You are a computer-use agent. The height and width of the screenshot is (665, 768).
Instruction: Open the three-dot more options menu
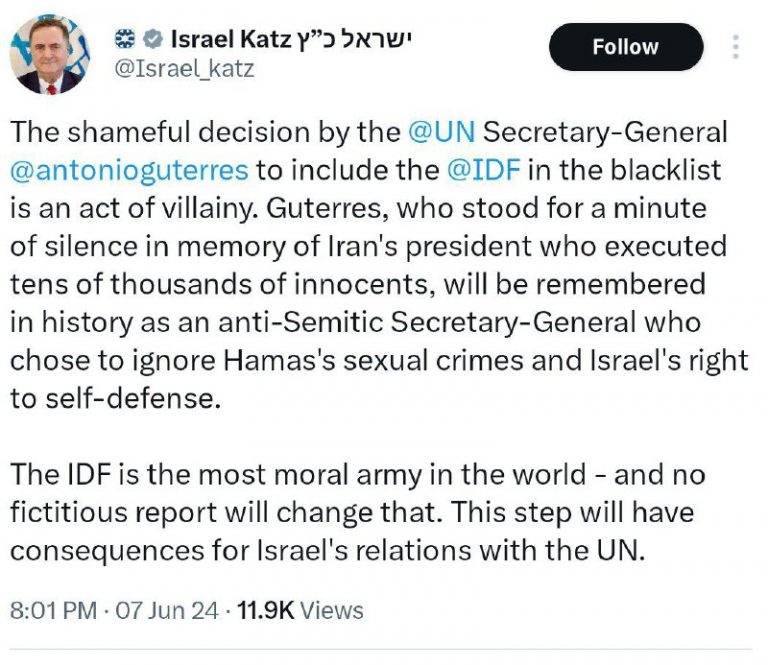tap(736, 47)
